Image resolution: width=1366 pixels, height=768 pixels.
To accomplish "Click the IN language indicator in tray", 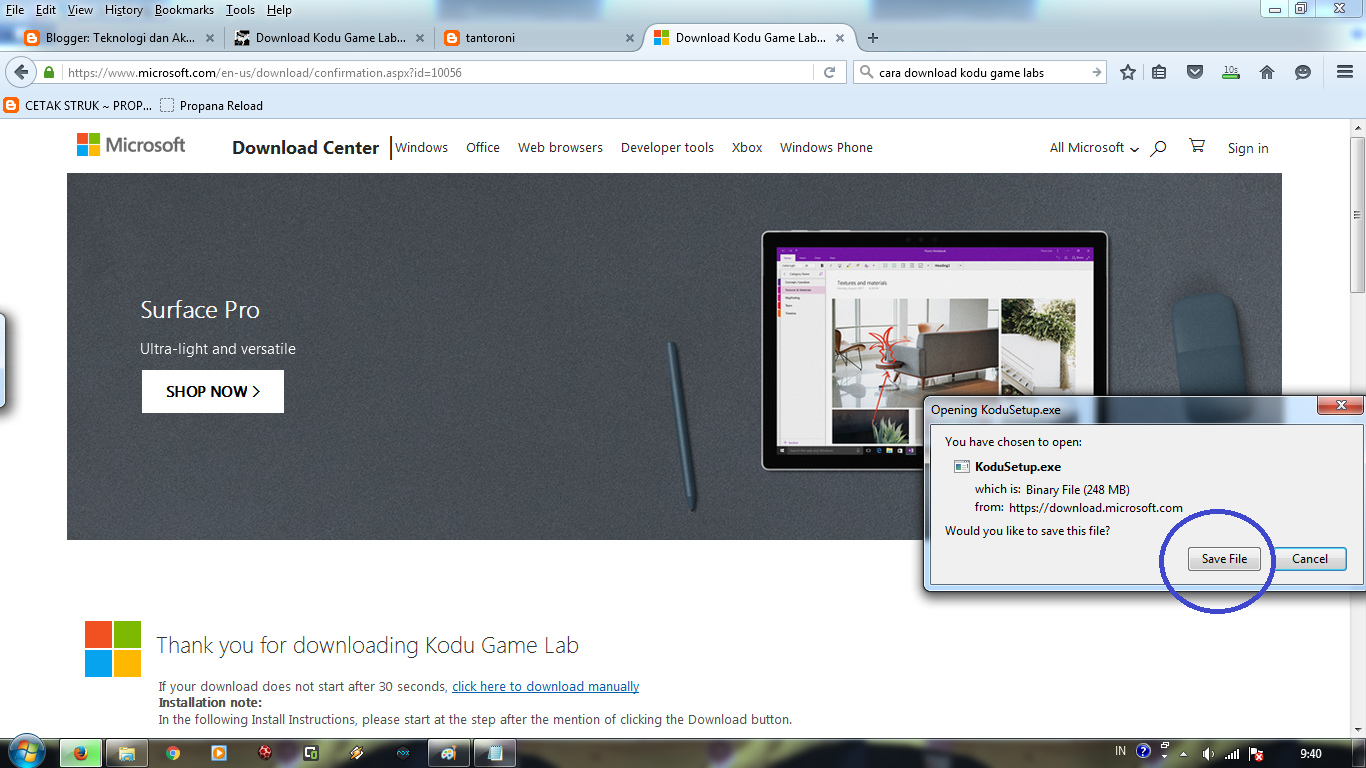I will pos(1120,752).
